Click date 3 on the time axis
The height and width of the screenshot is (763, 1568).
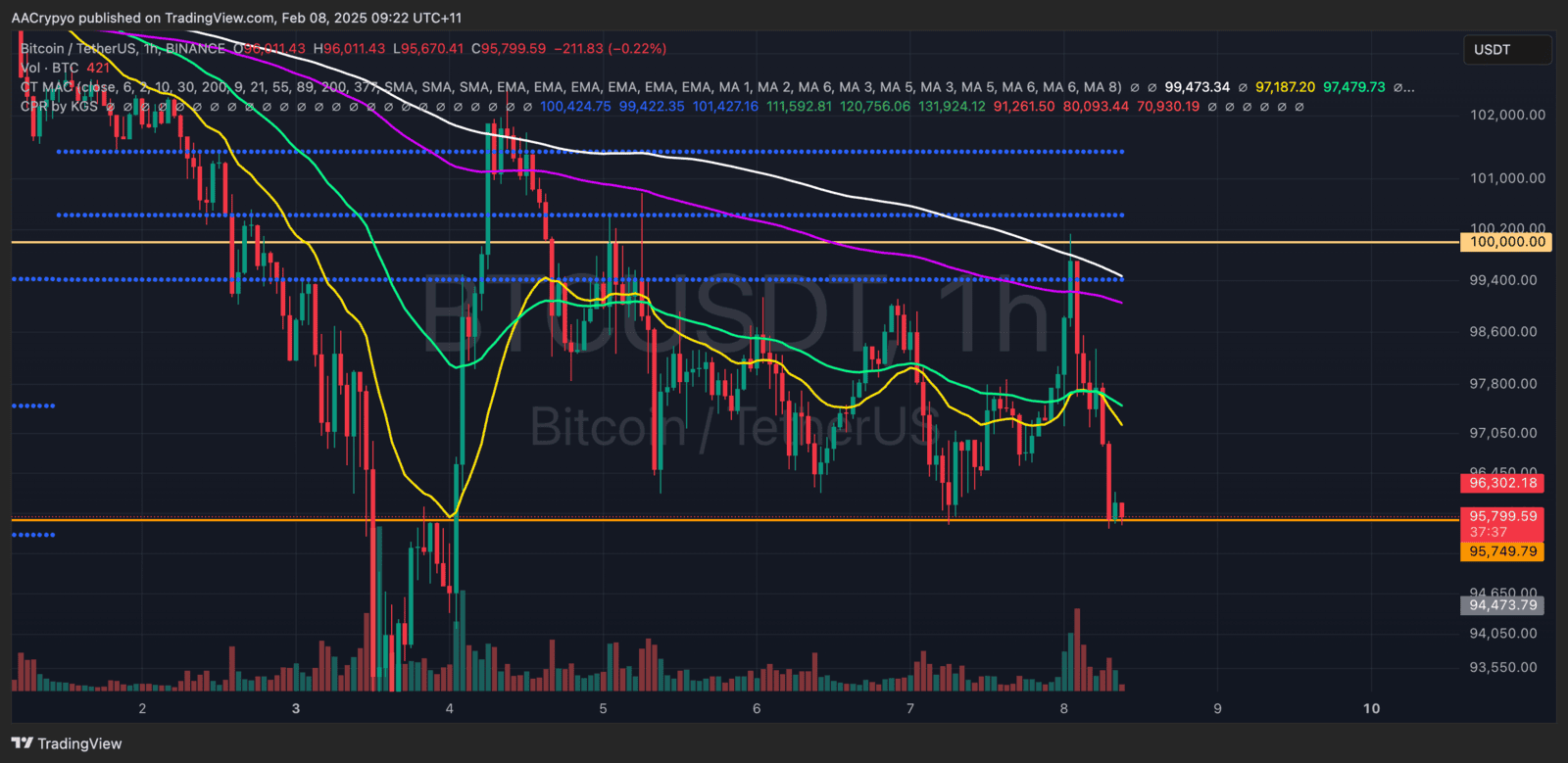point(296,708)
